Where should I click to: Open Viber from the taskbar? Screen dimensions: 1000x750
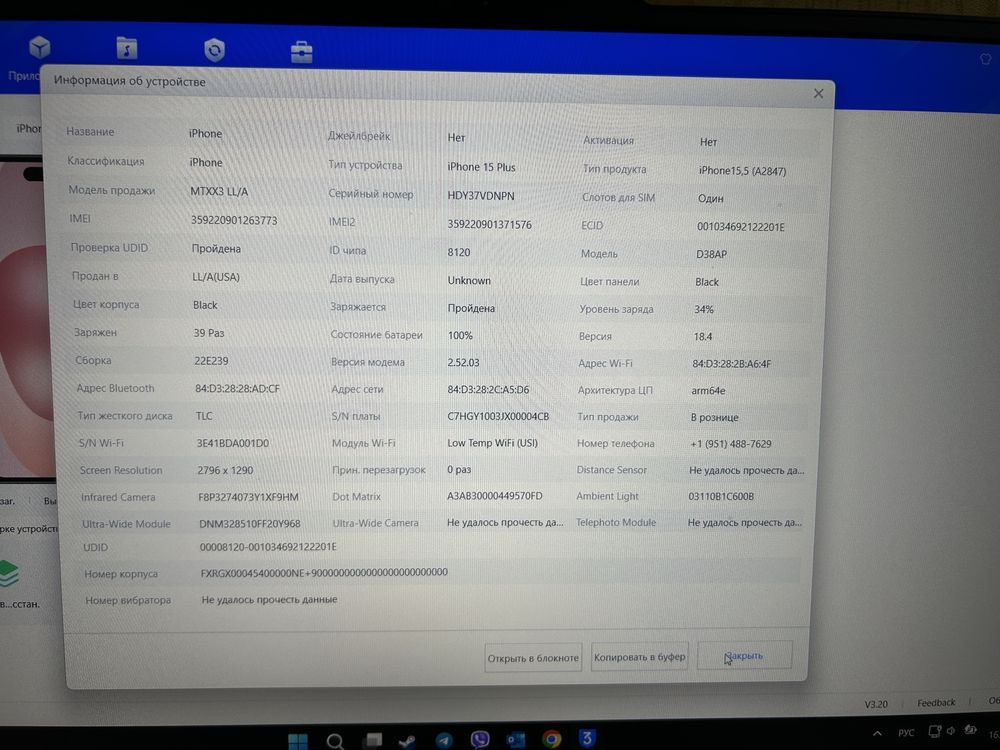pyautogui.click(x=480, y=739)
